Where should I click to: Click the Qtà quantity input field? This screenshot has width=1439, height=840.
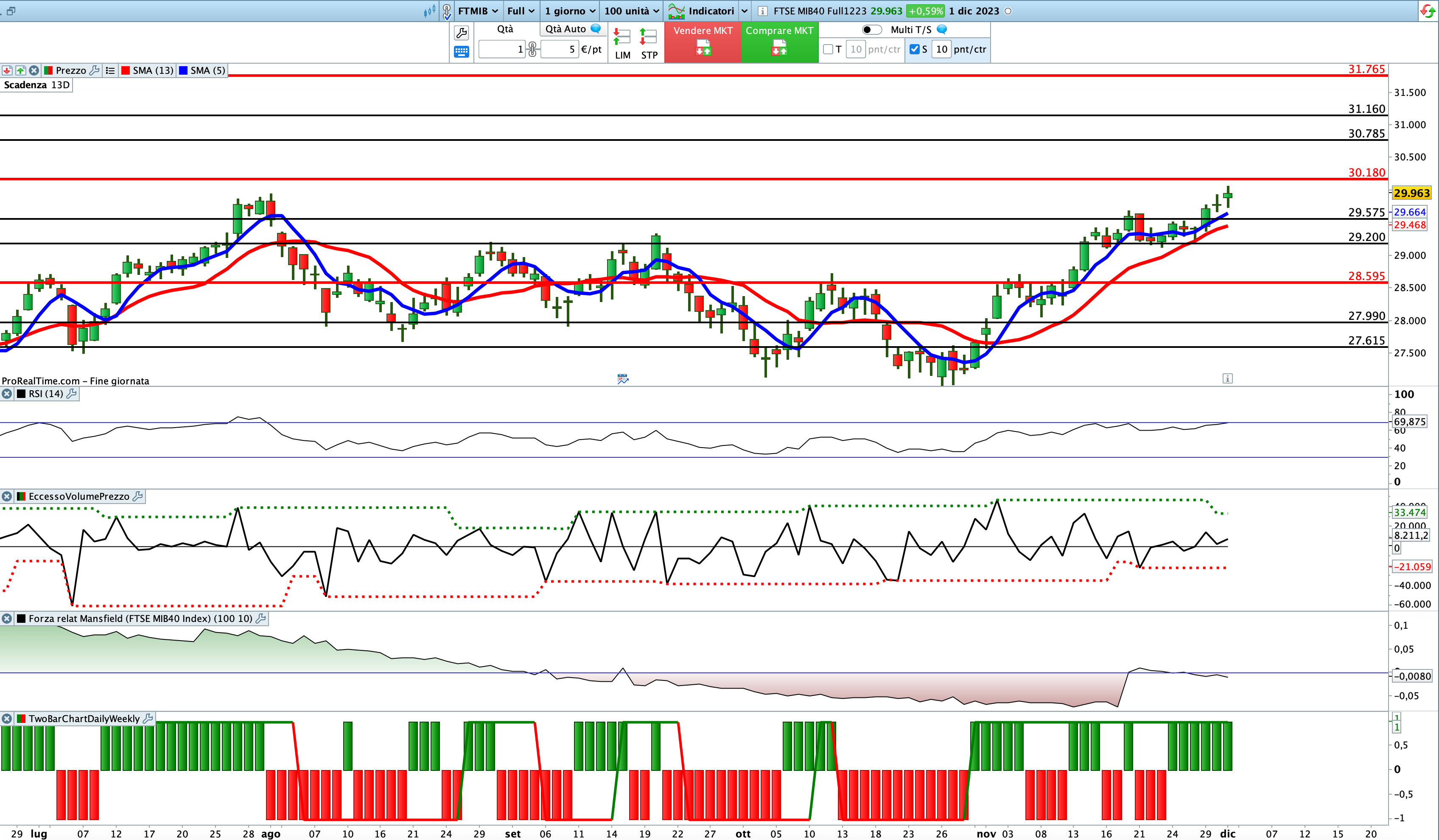click(501, 50)
